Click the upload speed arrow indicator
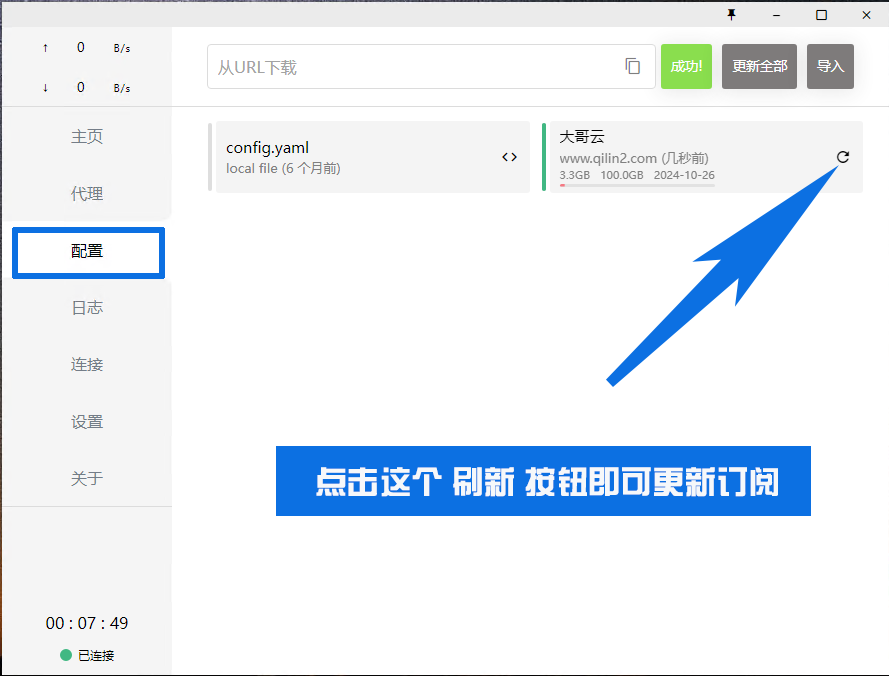Screen dimensions: 889x676 coord(45,47)
